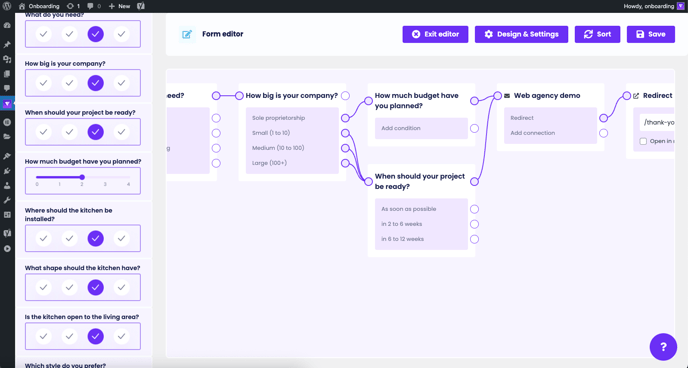Open Users icon in sidebar
This screenshot has height=368, width=688.
point(7,186)
